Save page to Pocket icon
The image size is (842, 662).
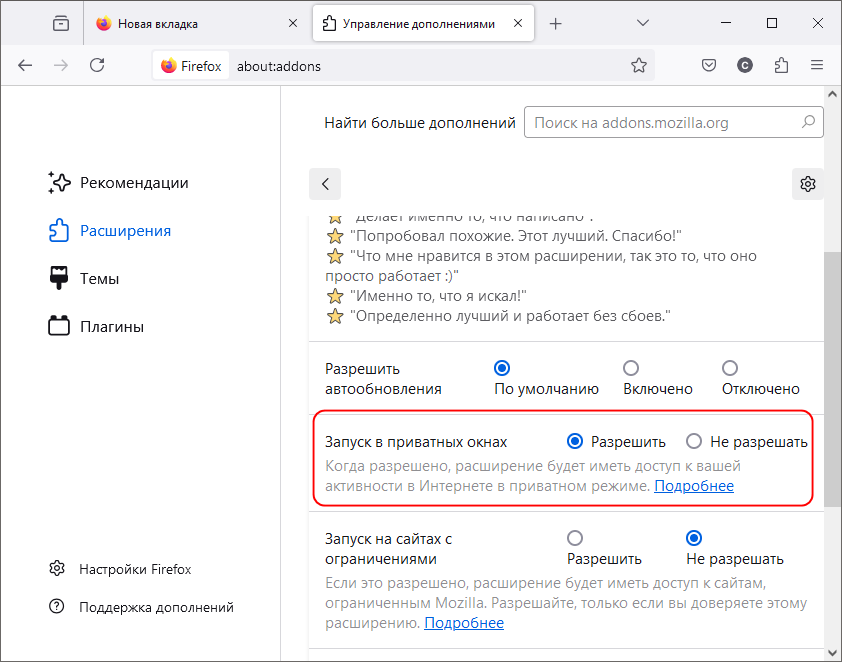pyautogui.click(x=709, y=66)
